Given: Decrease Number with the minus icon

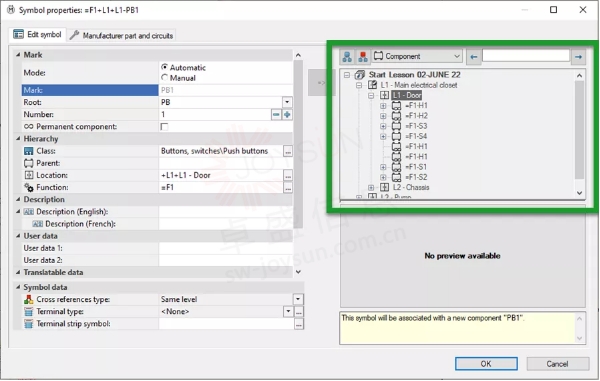Looking at the screenshot, I should click(x=276, y=114).
